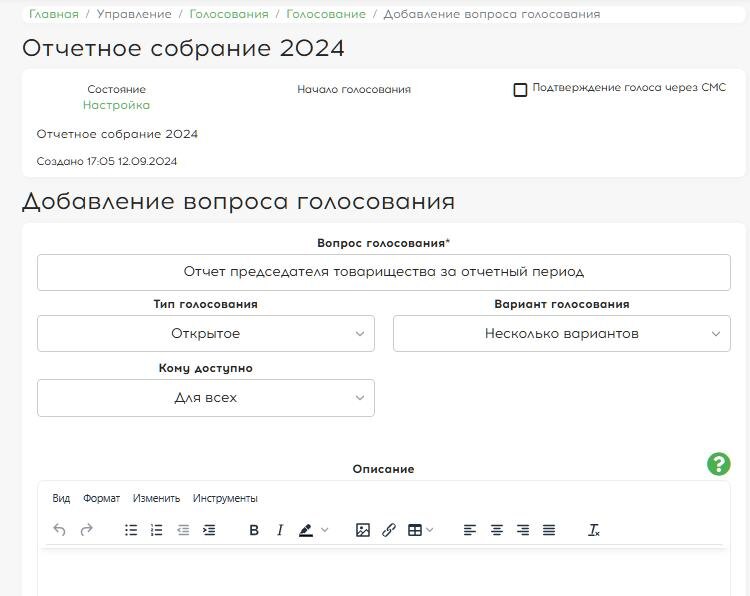Open the Тип голосования dropdown
750x596 pixels.
tap(206, 333)
